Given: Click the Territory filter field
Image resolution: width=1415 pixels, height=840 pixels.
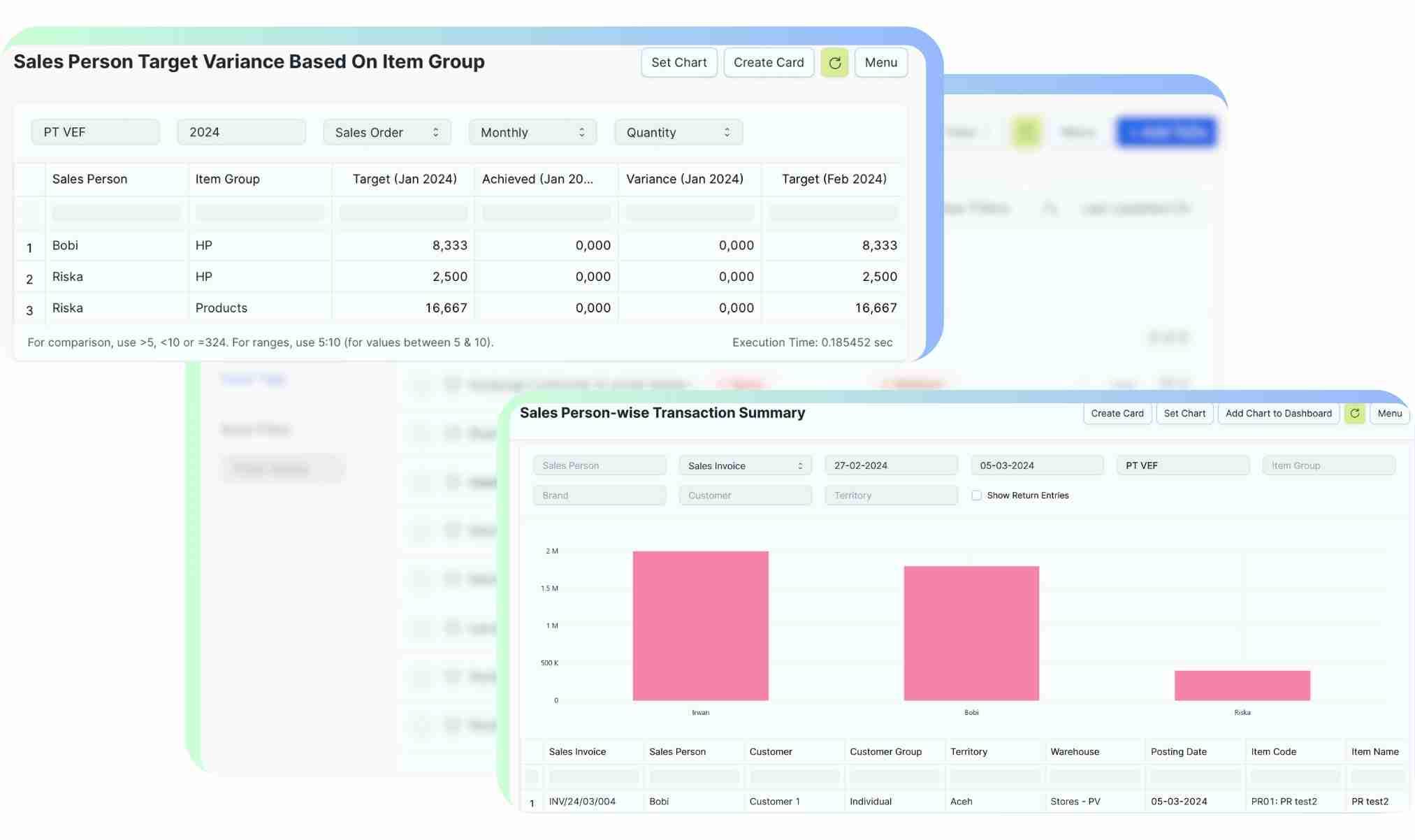Looking at the screenshot, I should (x=891, y=495).
